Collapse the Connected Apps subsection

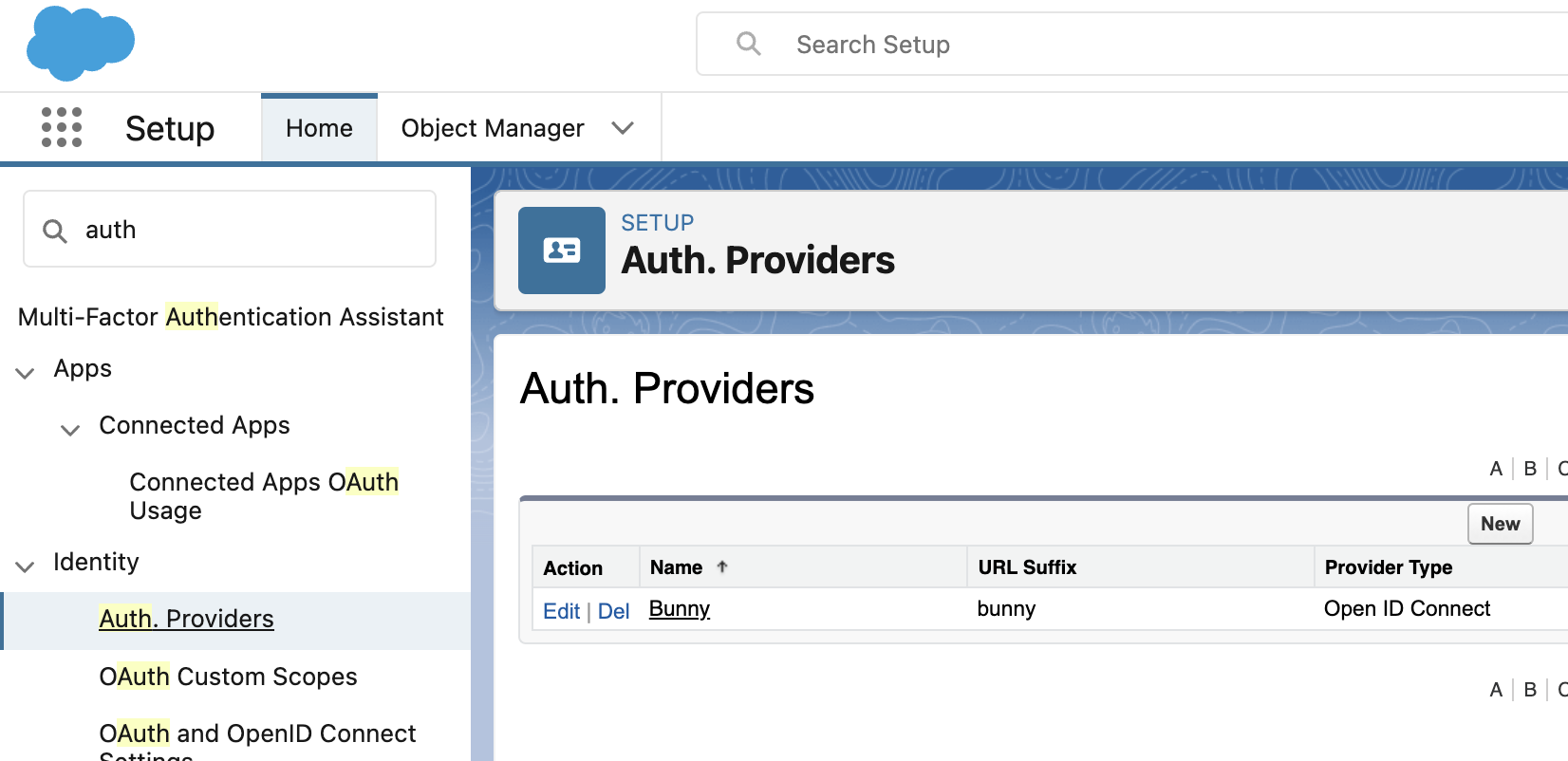[70, 429]
